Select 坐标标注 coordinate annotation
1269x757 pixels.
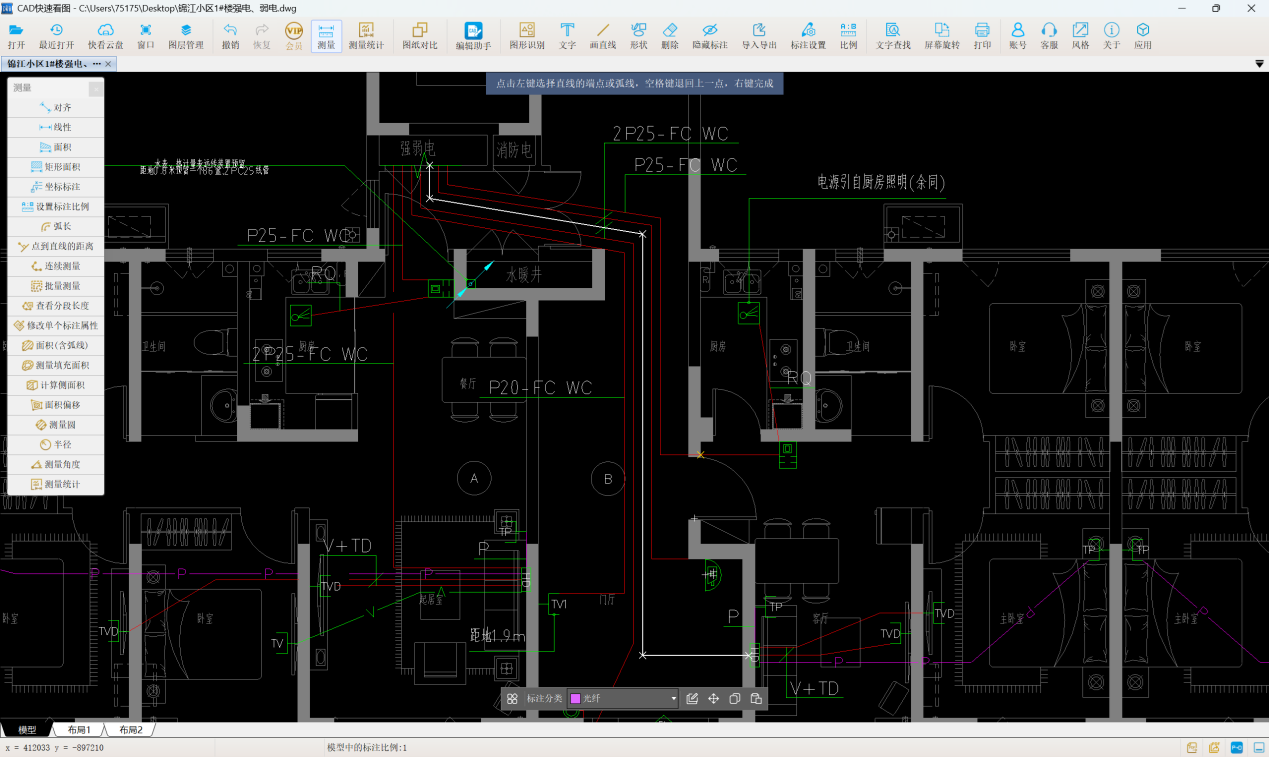(56, 187)
